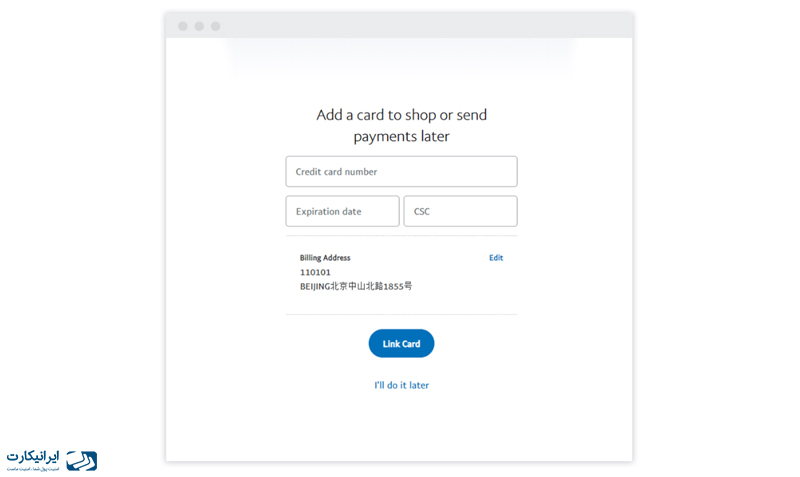Click the postal code 110101 text
This screenshot has height=477, width=800.
point(315,272)
